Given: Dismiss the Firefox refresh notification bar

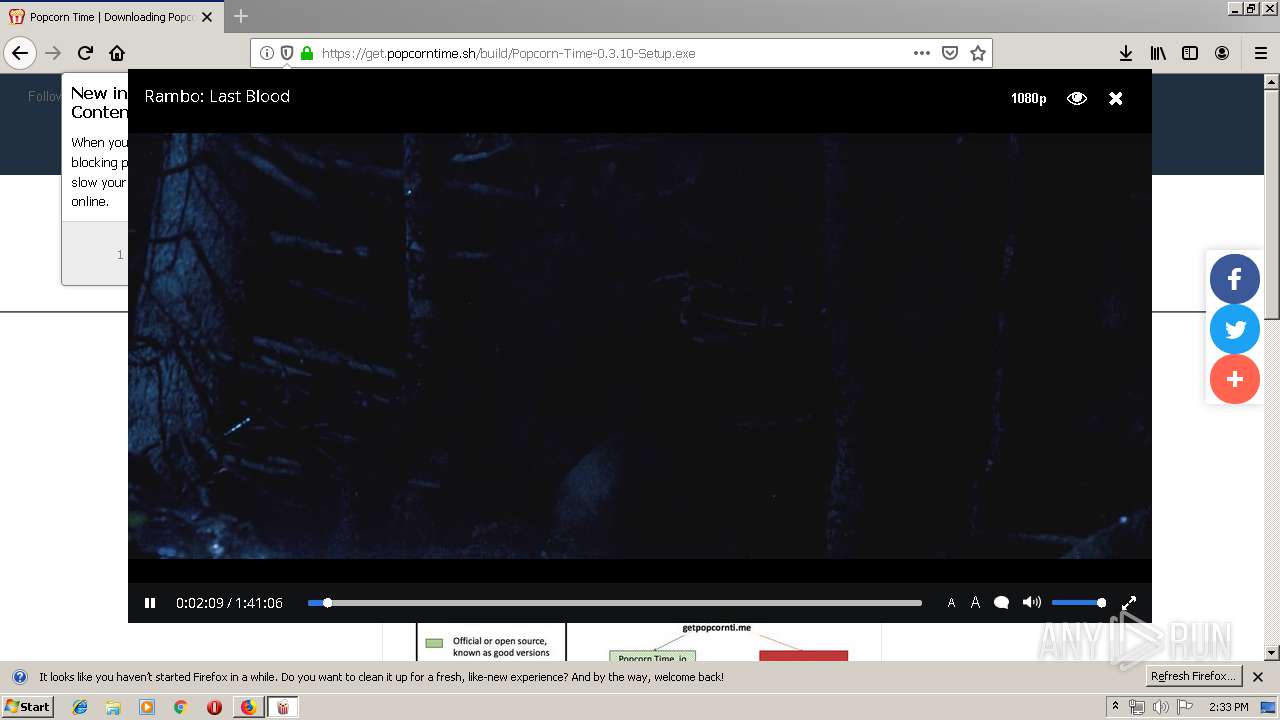Looking at the screenshot, I should click(1258, 677).
